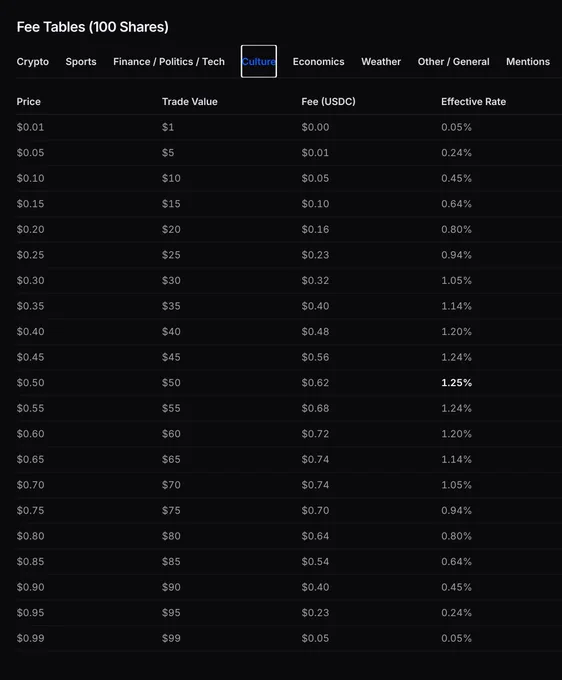Click the $0.32 fee cell
This screenshot has width=562, height=680.
[315, 281]
